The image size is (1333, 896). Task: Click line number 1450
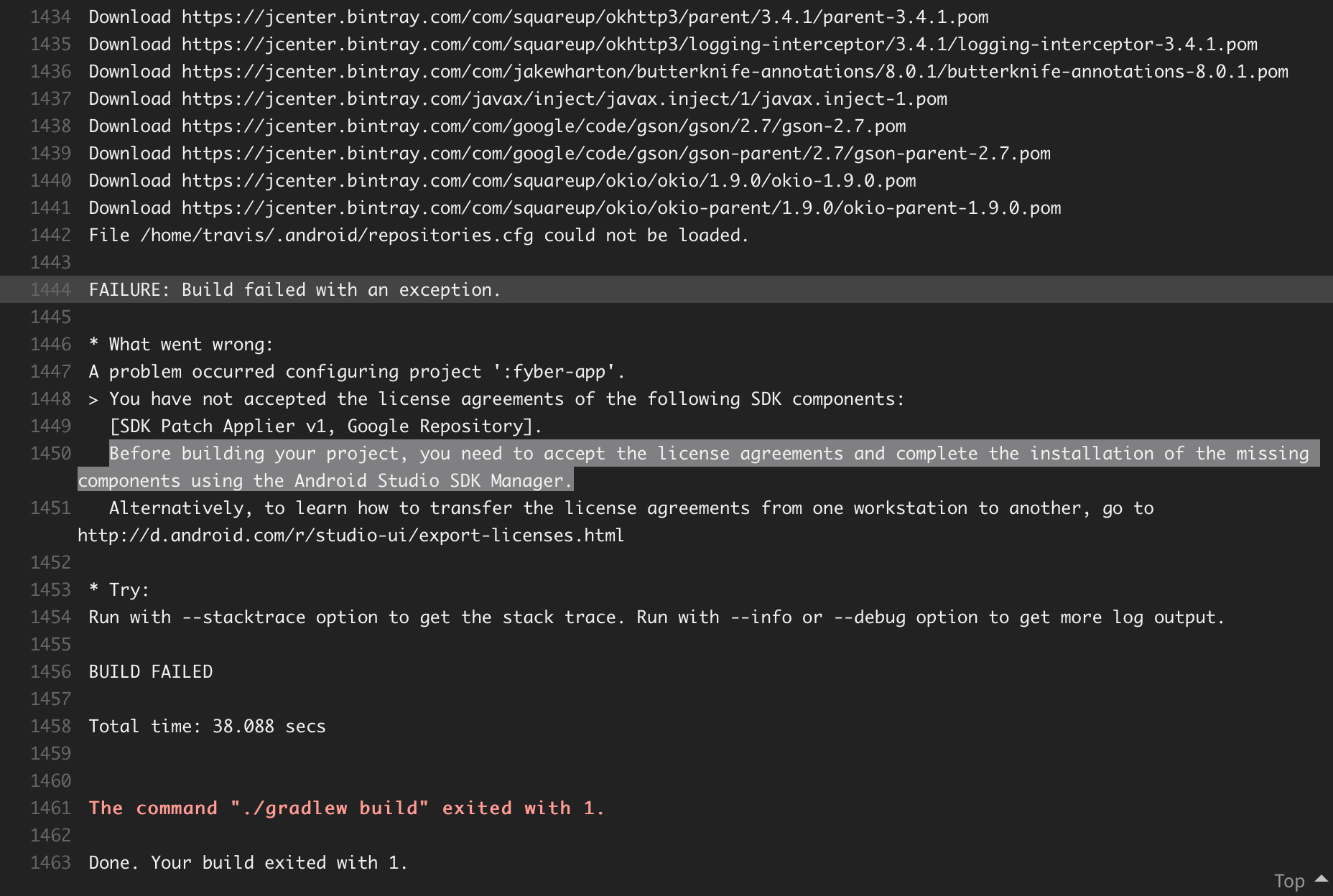click(x=50, y=453)
